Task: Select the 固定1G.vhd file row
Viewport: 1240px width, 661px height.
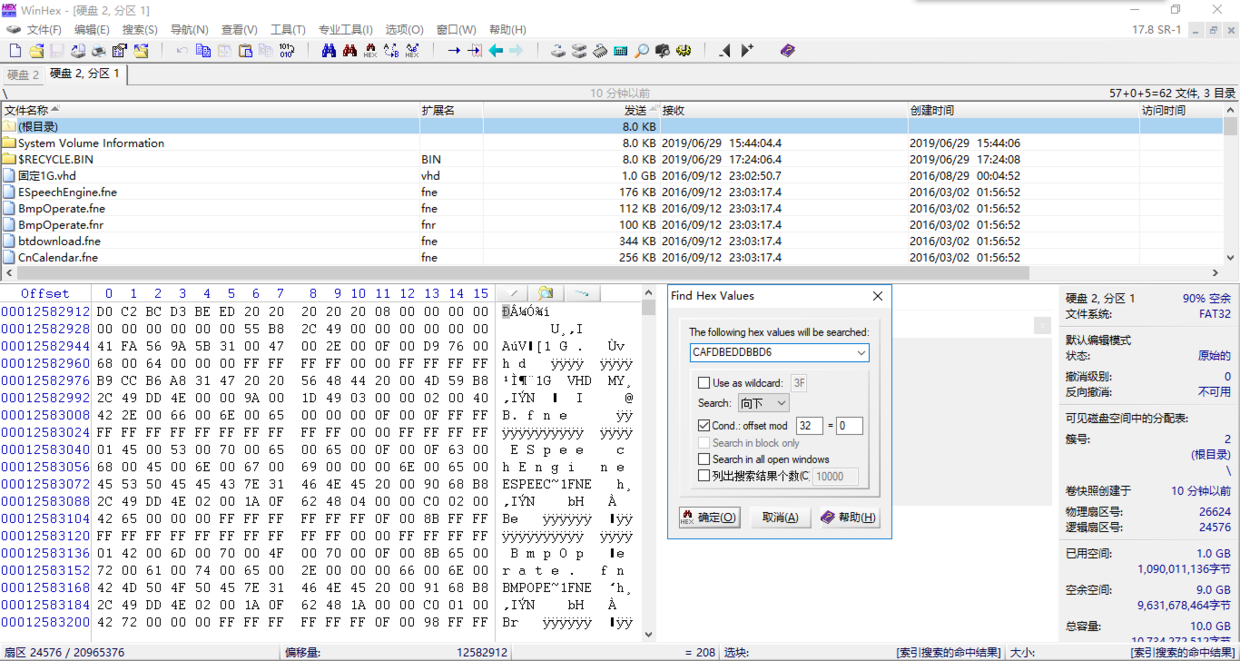Action: 612,176
